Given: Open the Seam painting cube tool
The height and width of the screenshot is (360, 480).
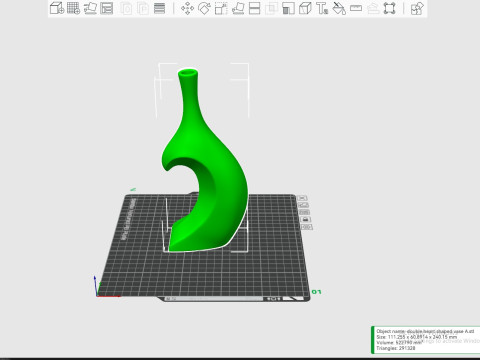Looking at the screenshot, I should 305,8.
